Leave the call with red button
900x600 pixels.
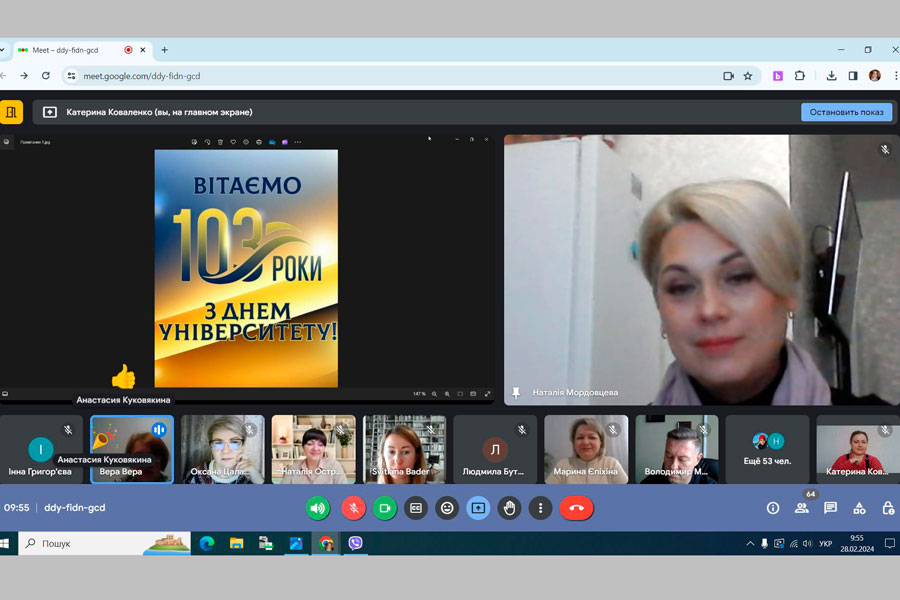(576, 508)
